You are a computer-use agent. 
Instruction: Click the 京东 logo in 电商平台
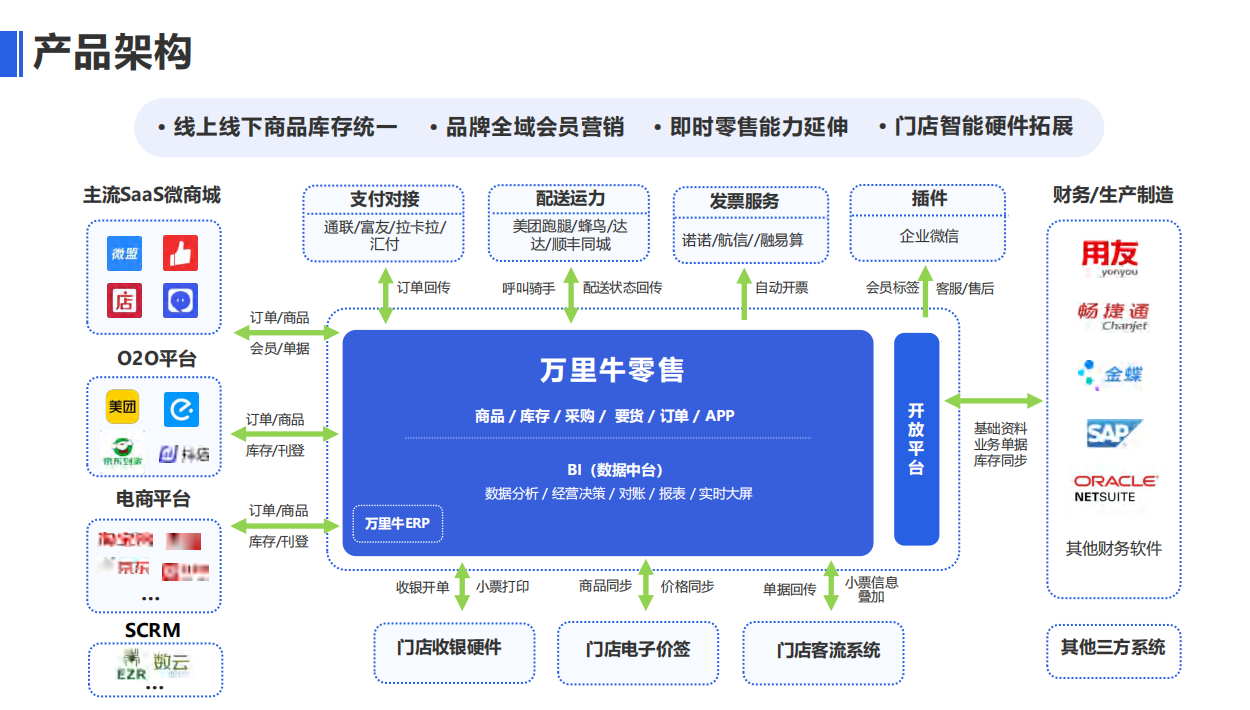126,568
